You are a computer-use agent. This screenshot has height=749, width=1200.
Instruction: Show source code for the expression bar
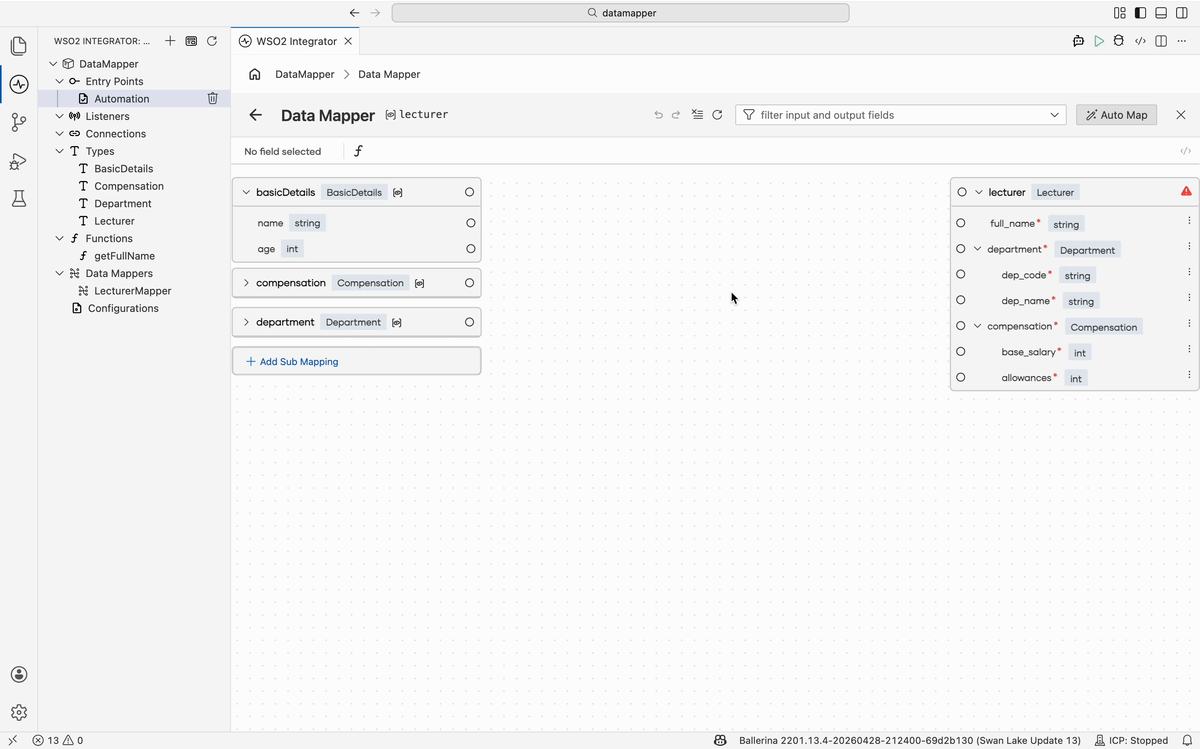tap(1185, 151)
